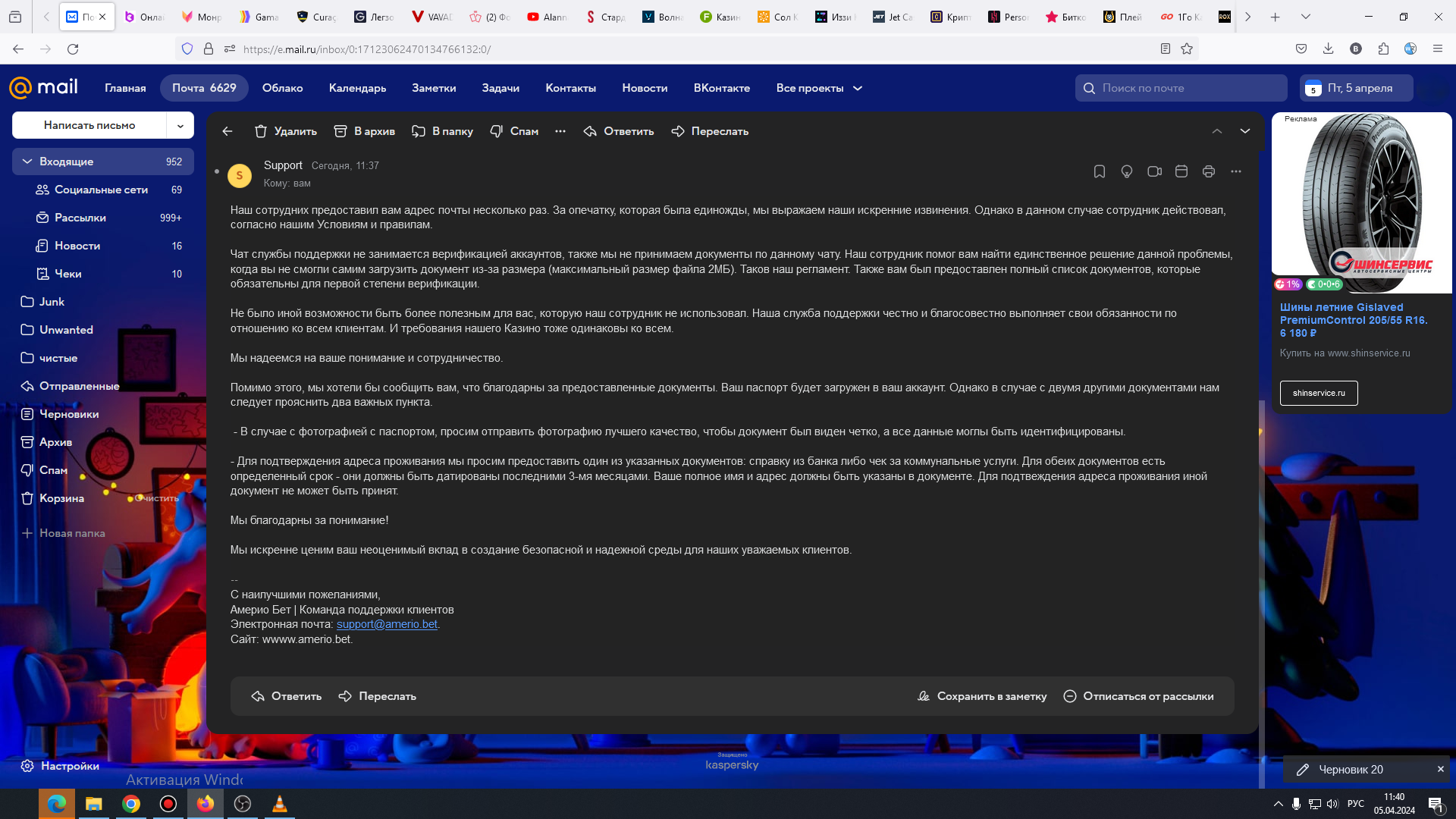Viewport: 1456px width, 819px height.
Task: Click the calendar event icon in the email header
Action: (x=1181, y=171)
